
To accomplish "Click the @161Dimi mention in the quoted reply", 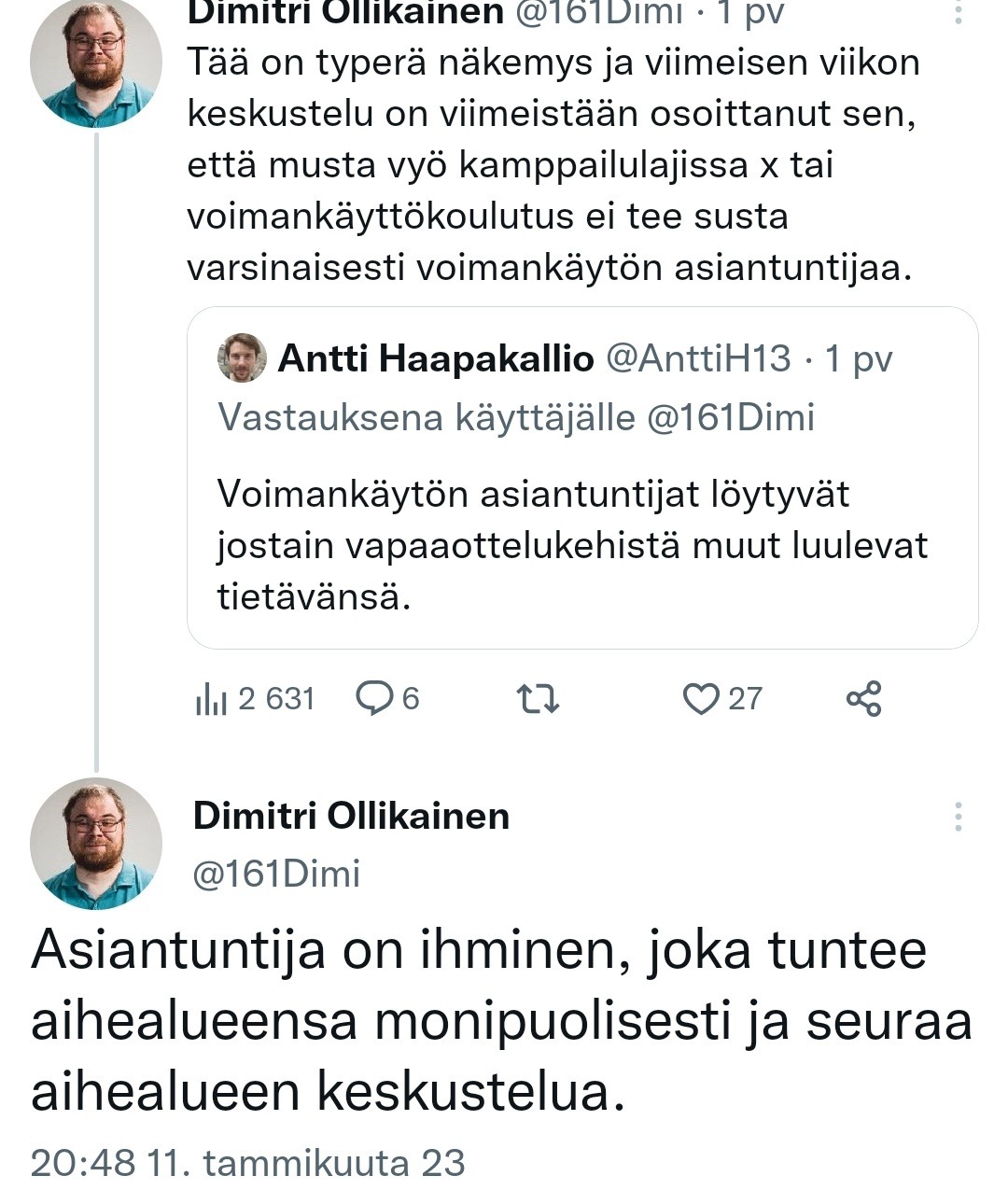I will [731, 417].
